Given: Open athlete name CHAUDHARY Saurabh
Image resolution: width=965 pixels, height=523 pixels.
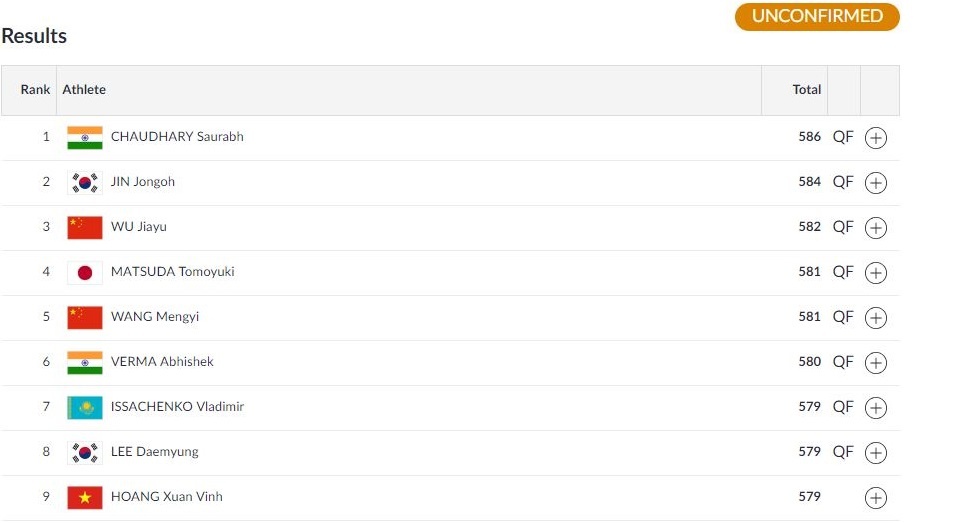Looking at the screenshot, I should [177, 137].
